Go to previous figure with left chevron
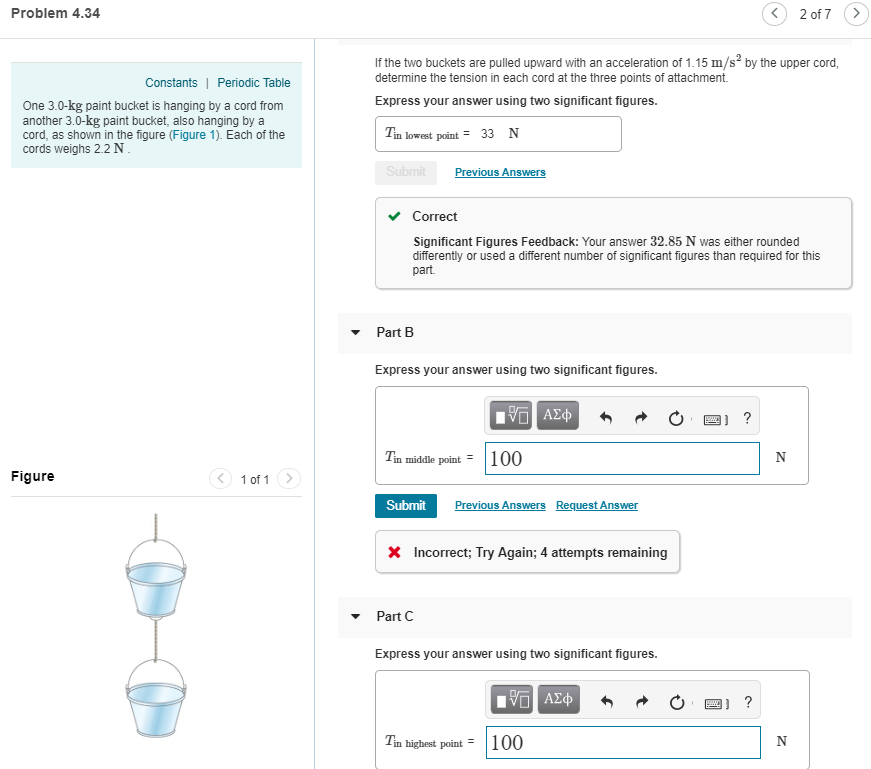Screen dimensions: 871x769 (x=220, y=478)
